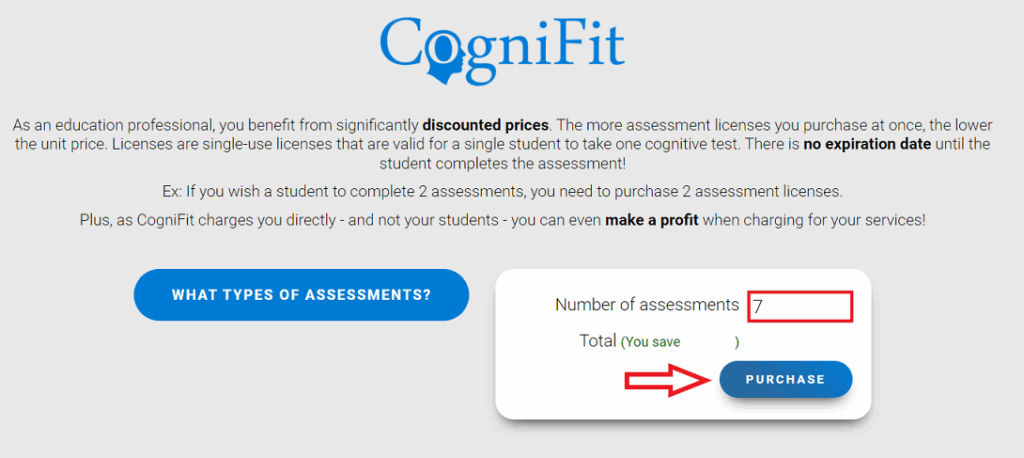
Task: Click the CogniFit logo at the top
Action: pos(502,47)
